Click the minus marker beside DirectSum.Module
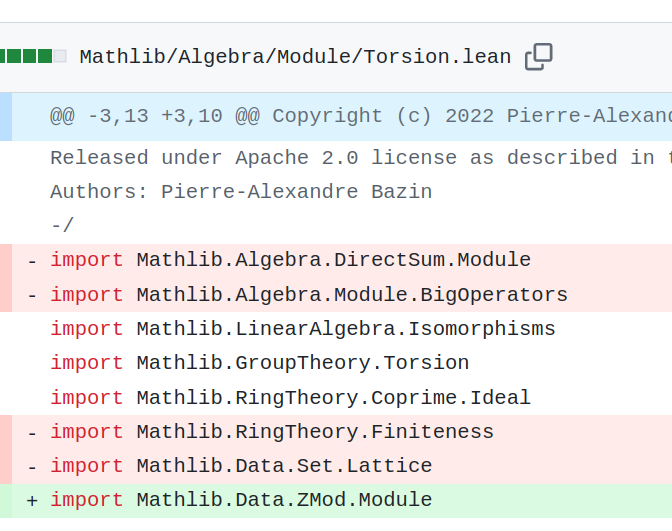 [32, 261]
